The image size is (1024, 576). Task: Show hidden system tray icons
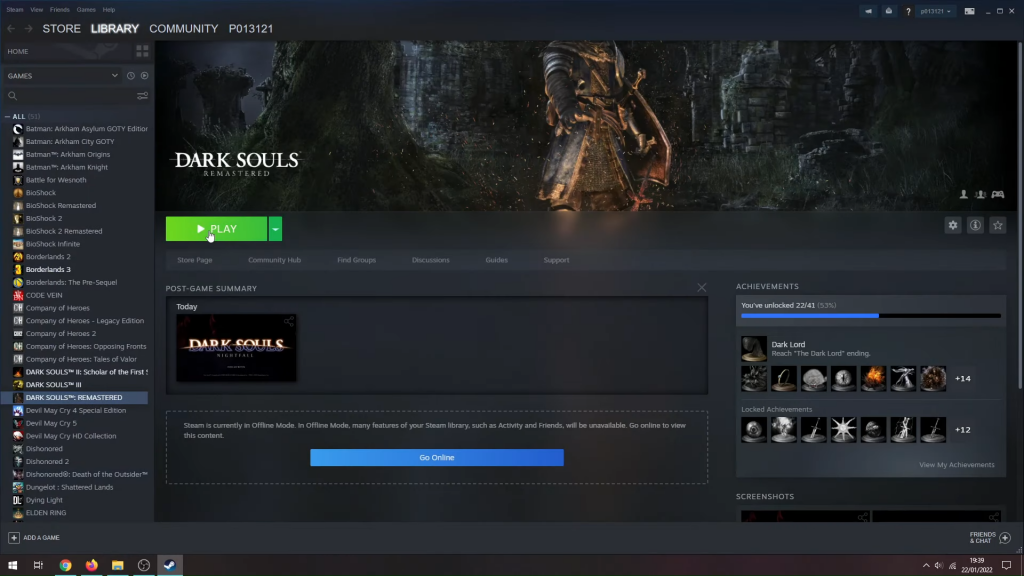point(925,566)
